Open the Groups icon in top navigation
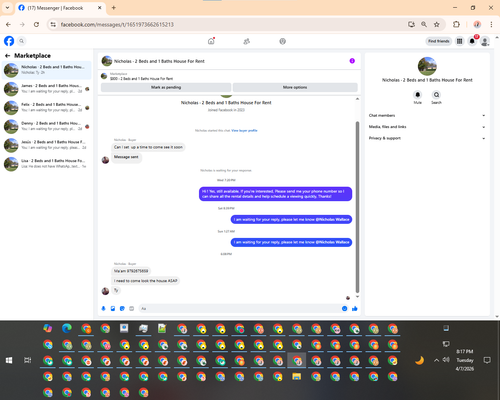The width and height of the screenshot is (500, 400). (282, 41)
